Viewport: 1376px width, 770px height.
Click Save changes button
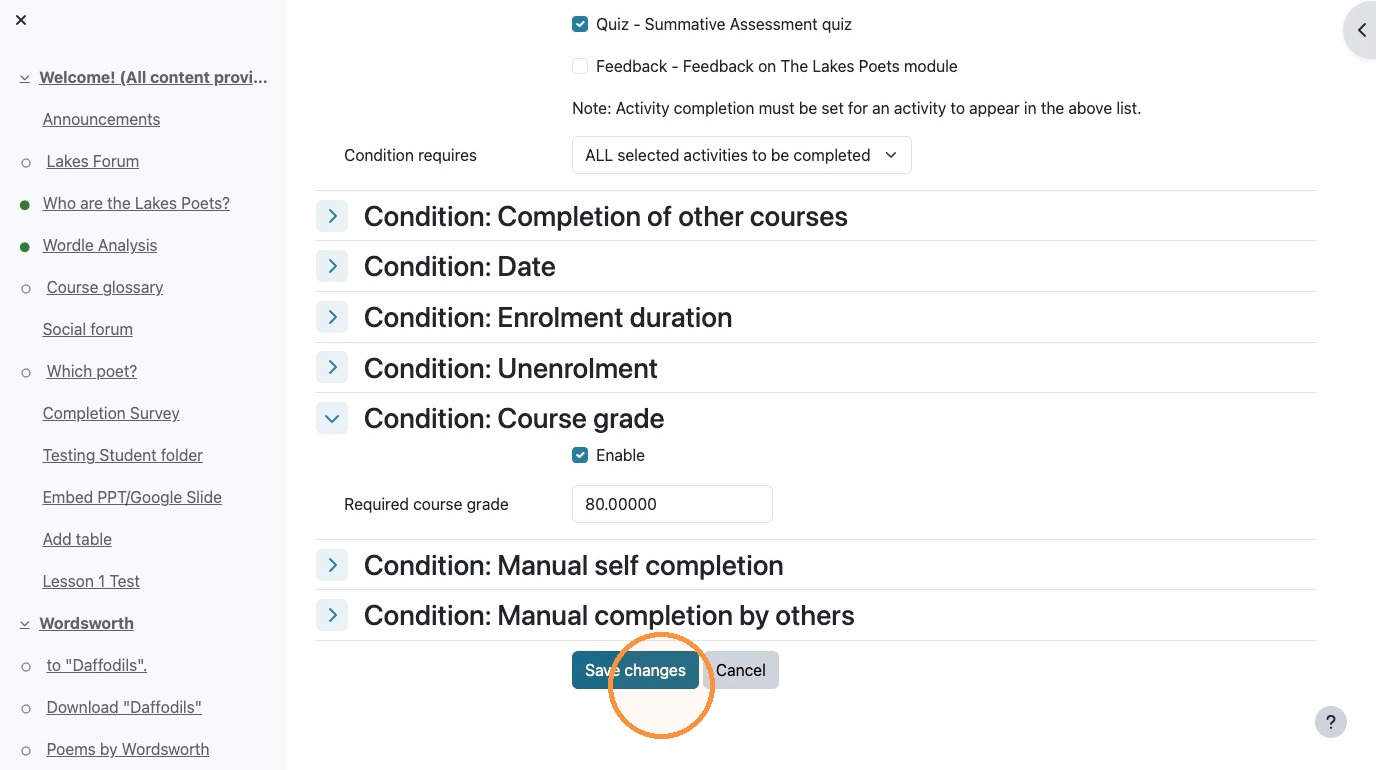tap(635, 670)
